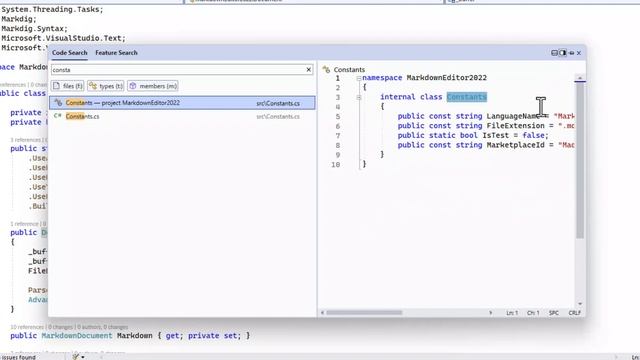Click preview scroll-down arrow
The height and width of the screenshot is (360, 640).
click(580, 304)
